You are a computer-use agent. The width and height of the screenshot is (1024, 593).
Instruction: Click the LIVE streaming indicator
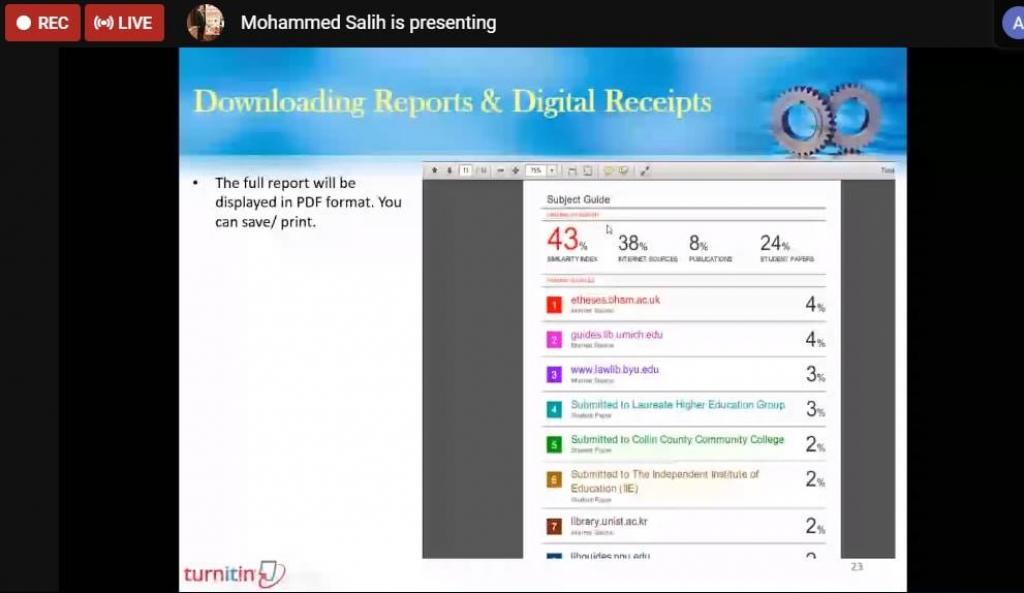(x=124, y=22)
